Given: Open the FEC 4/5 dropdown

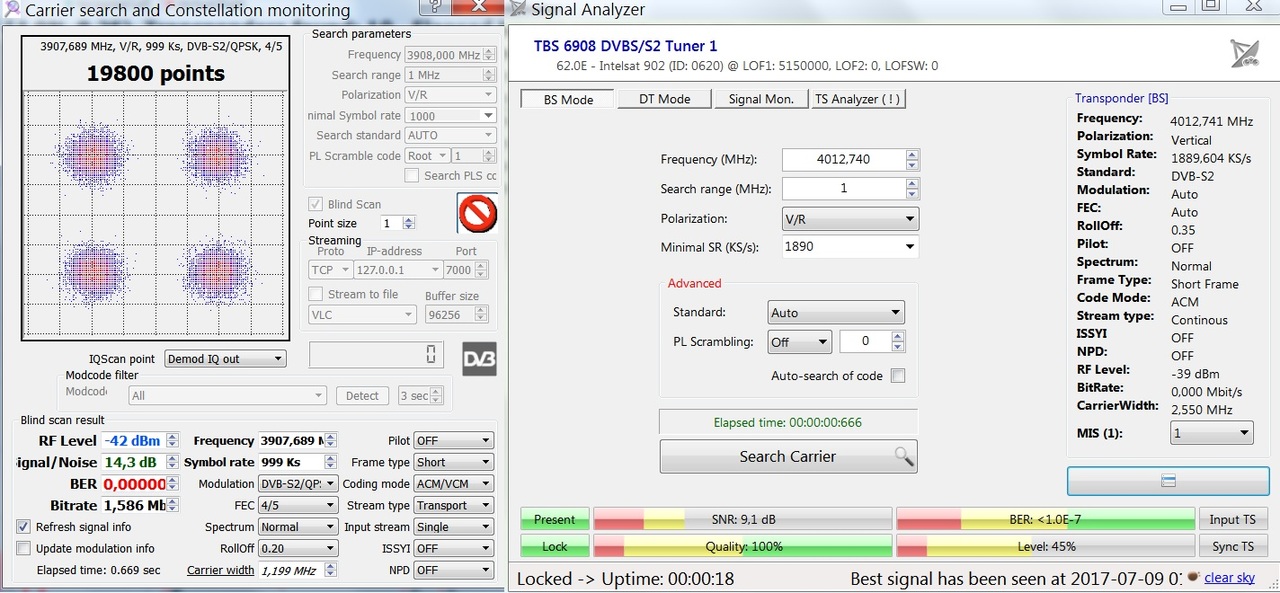Looking at the screenshot, I should [297, 505].
